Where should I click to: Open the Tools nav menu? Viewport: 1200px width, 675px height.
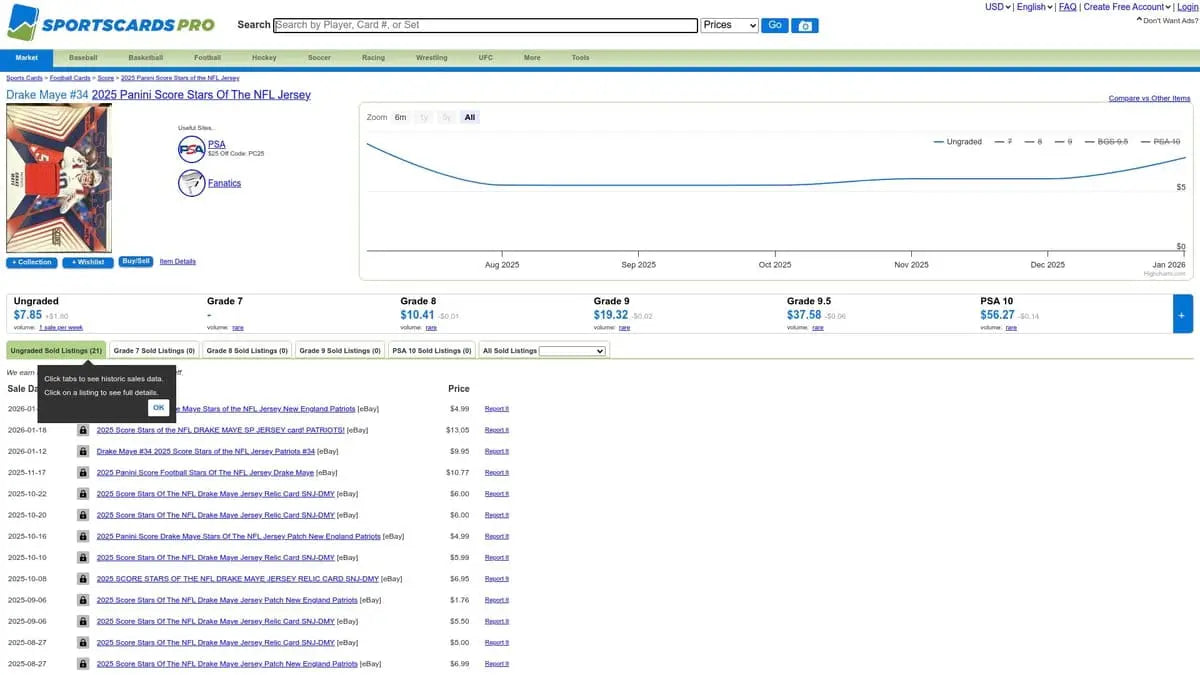580,58
